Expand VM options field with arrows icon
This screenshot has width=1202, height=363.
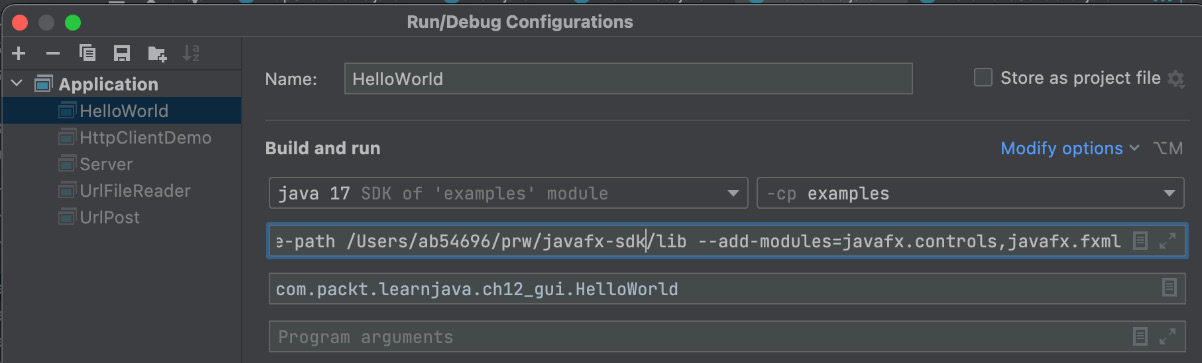click(1167, 241)
